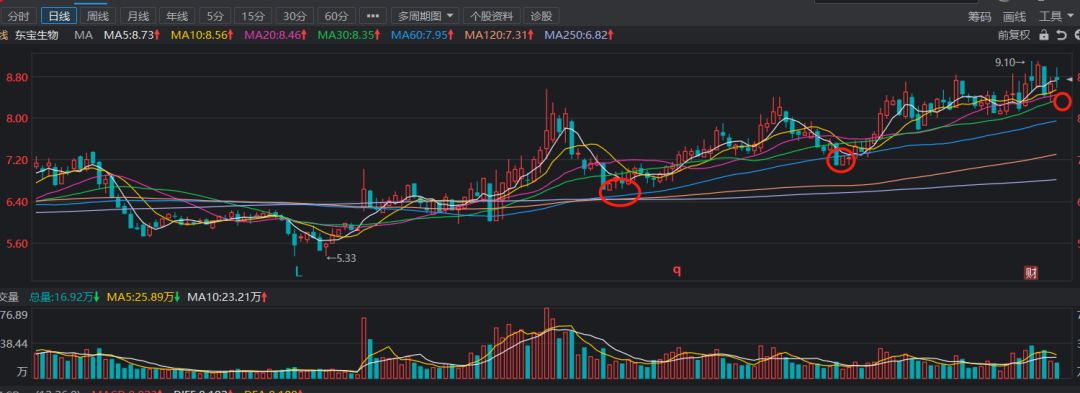Click the 76.89 volume axis label
1080x393 pixels.
click(14, 315)
